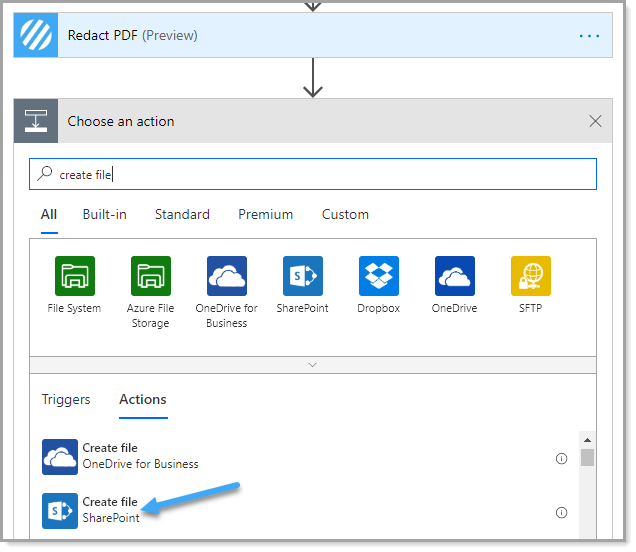The width and height of the screenshot is (636, 552).
Task: Pick the SFTP connector icon
Action: click(x=531, y=276)
